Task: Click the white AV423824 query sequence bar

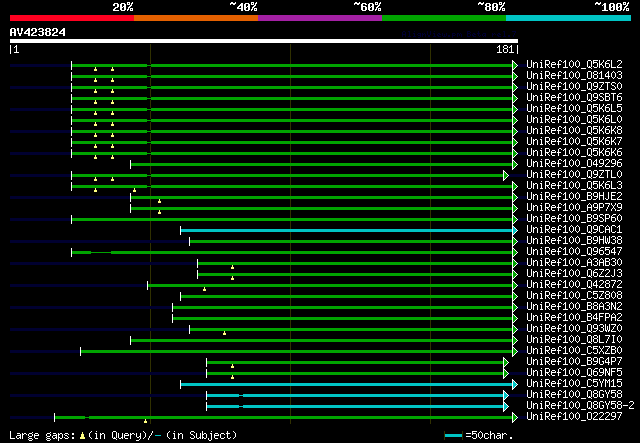Action: click(x=264, y=41)
